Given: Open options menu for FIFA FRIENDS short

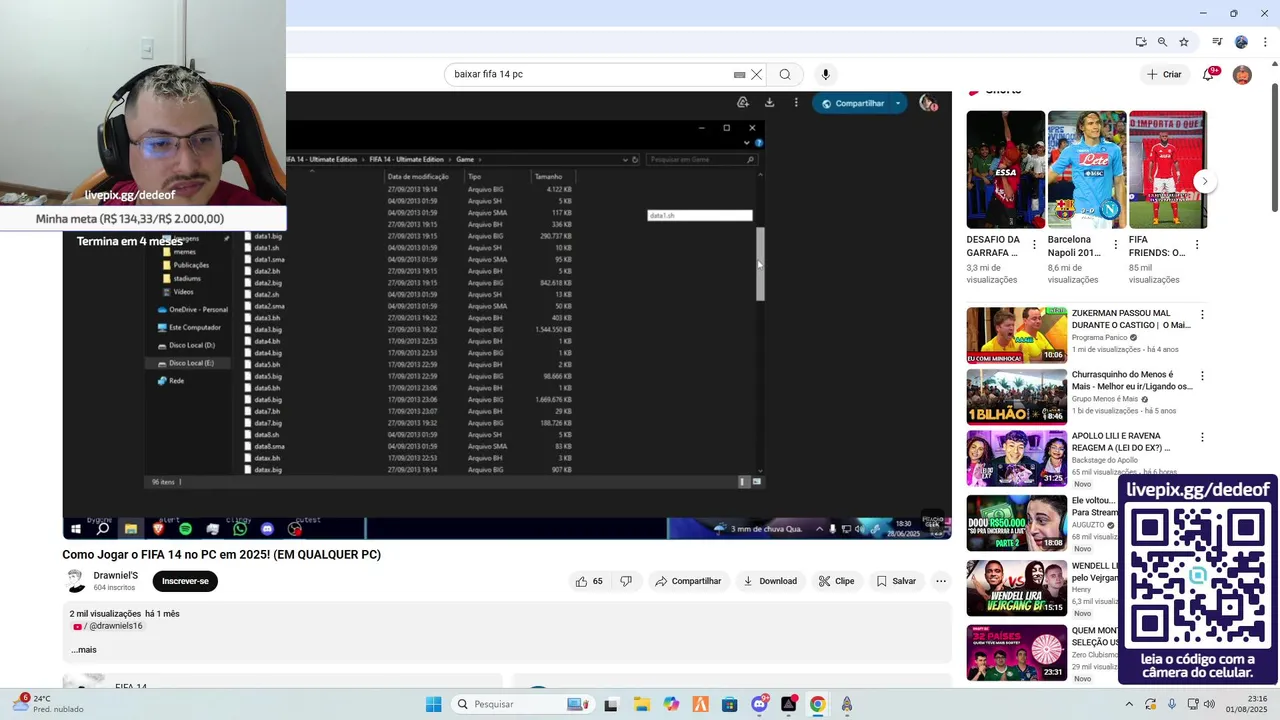Looking at the screenshot, I should (1197, 245).
